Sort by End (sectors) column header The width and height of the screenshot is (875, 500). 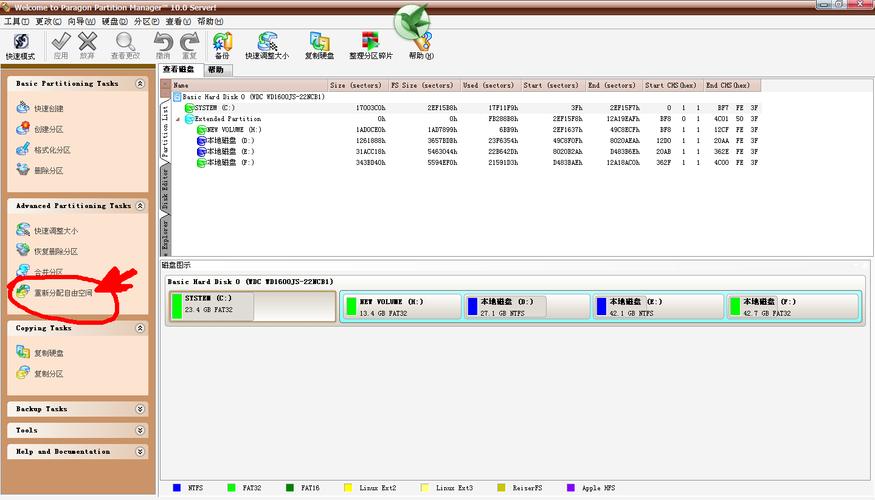pos(613,85)
